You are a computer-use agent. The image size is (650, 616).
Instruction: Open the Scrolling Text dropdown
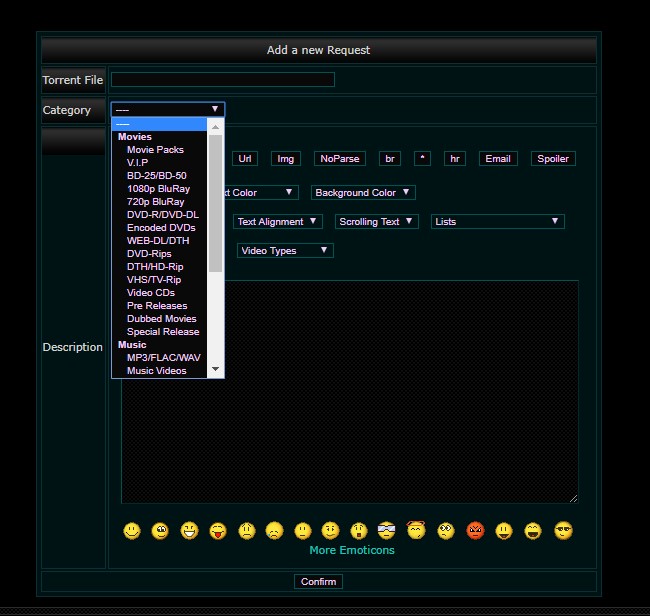coord(376,222)
